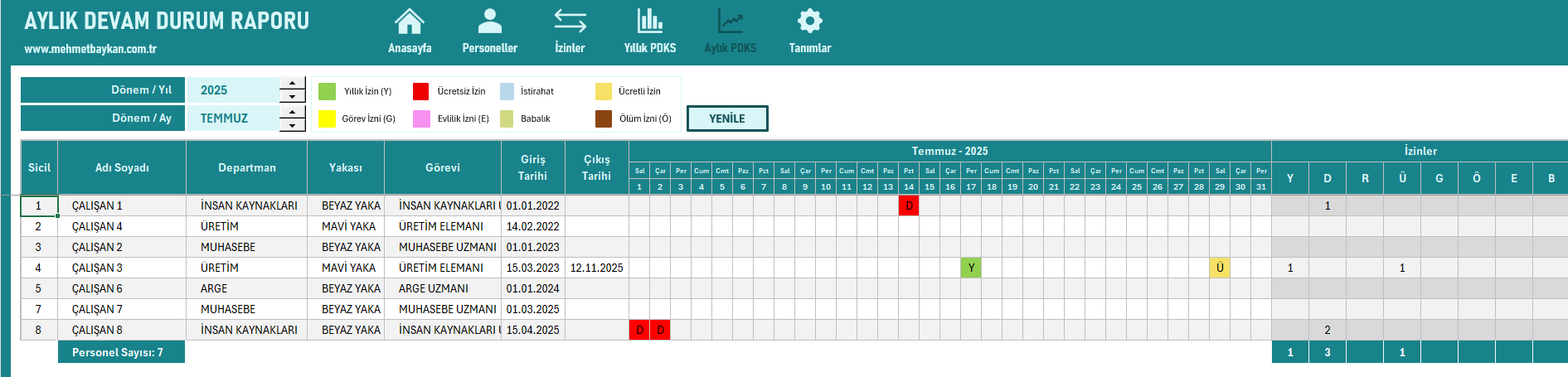Click the Tanımlar menu label
The image size is (1568, 377).
click(810, 48)
